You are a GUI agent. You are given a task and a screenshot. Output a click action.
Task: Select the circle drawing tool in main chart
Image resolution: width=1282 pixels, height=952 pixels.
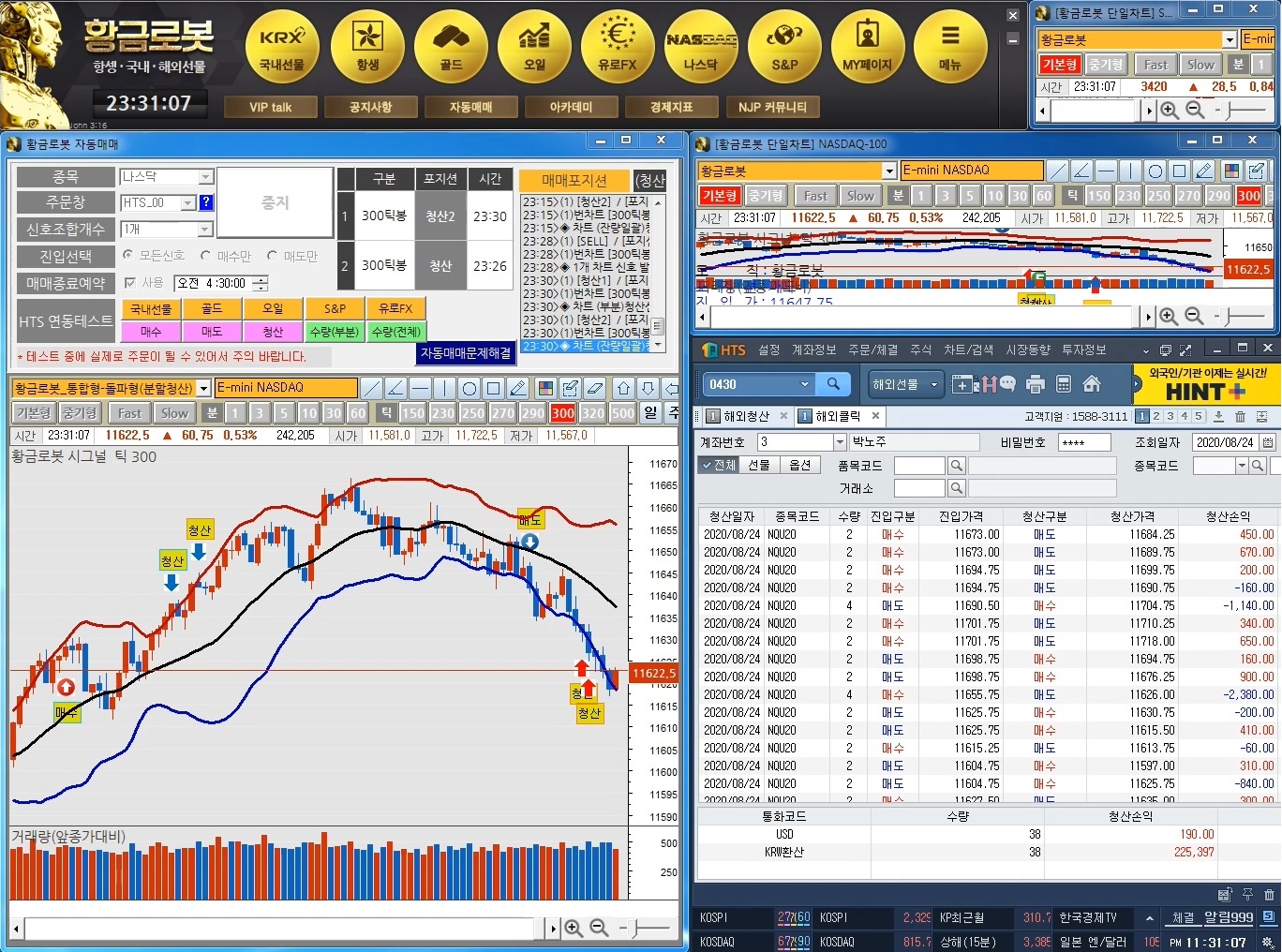(x=469, y=388)
